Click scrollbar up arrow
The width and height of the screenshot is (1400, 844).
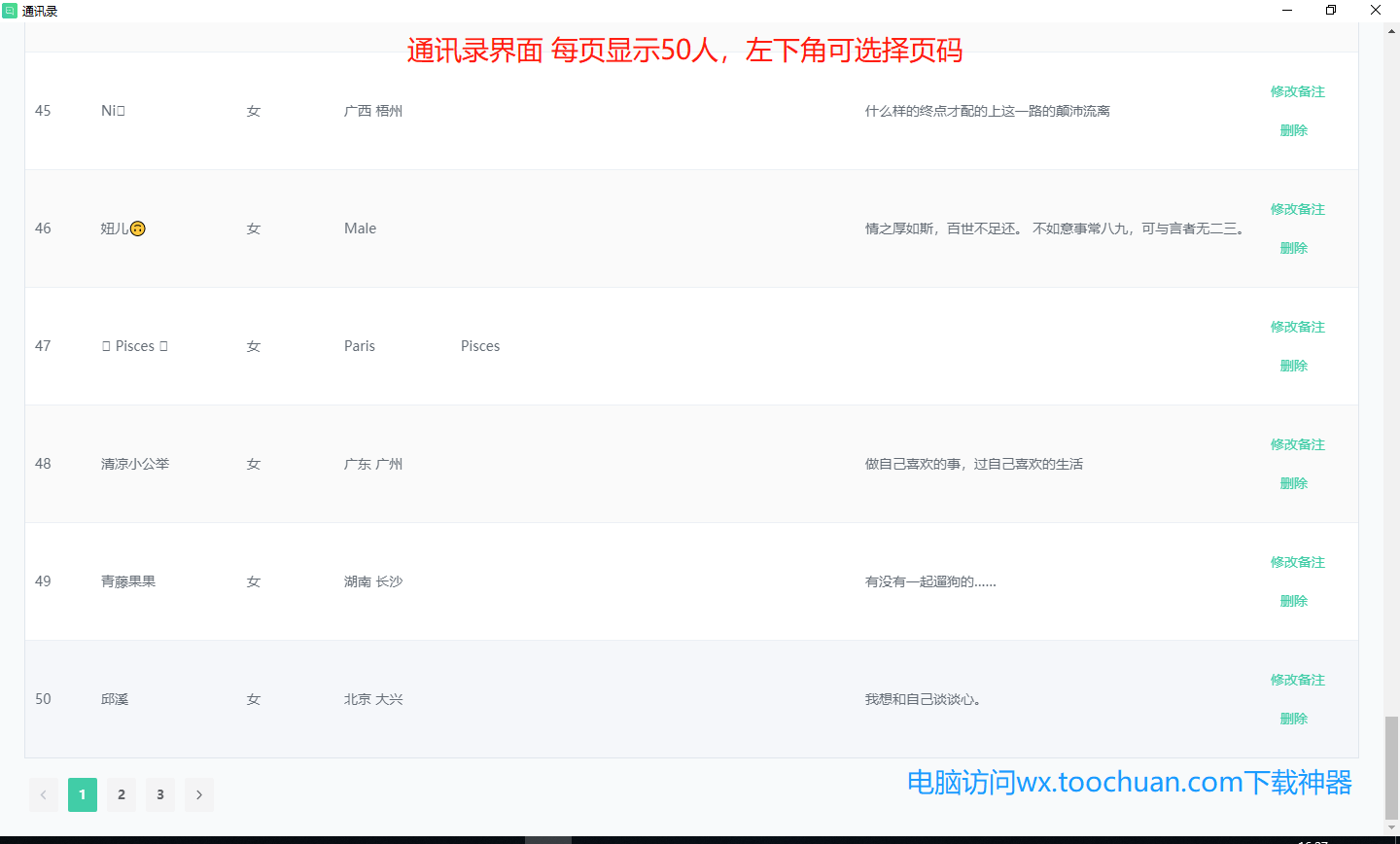pyautogui.click(x=1391, y=30)
